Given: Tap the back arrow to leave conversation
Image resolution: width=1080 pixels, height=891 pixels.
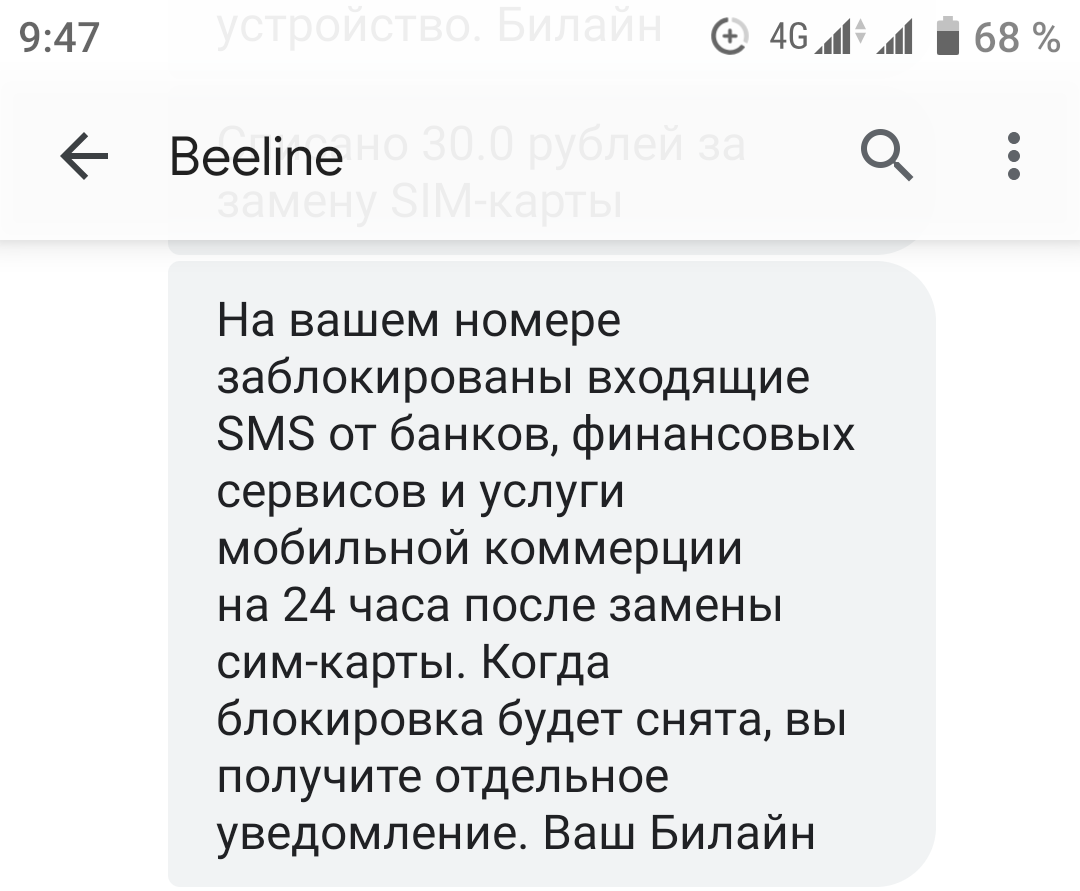Looking at the screenshot, I should [x=85, y=158].
